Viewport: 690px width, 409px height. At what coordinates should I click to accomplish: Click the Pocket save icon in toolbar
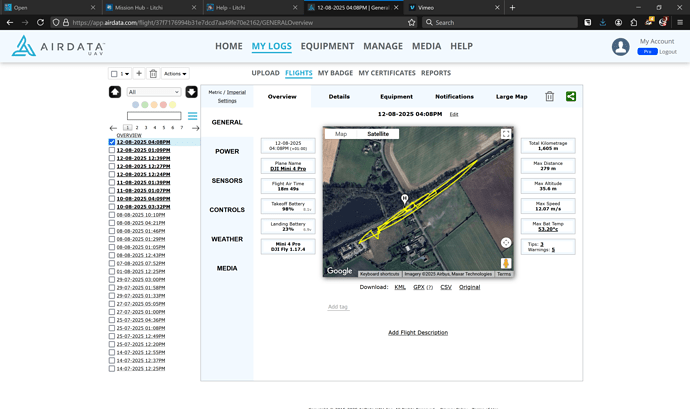[x=587, y=22]
